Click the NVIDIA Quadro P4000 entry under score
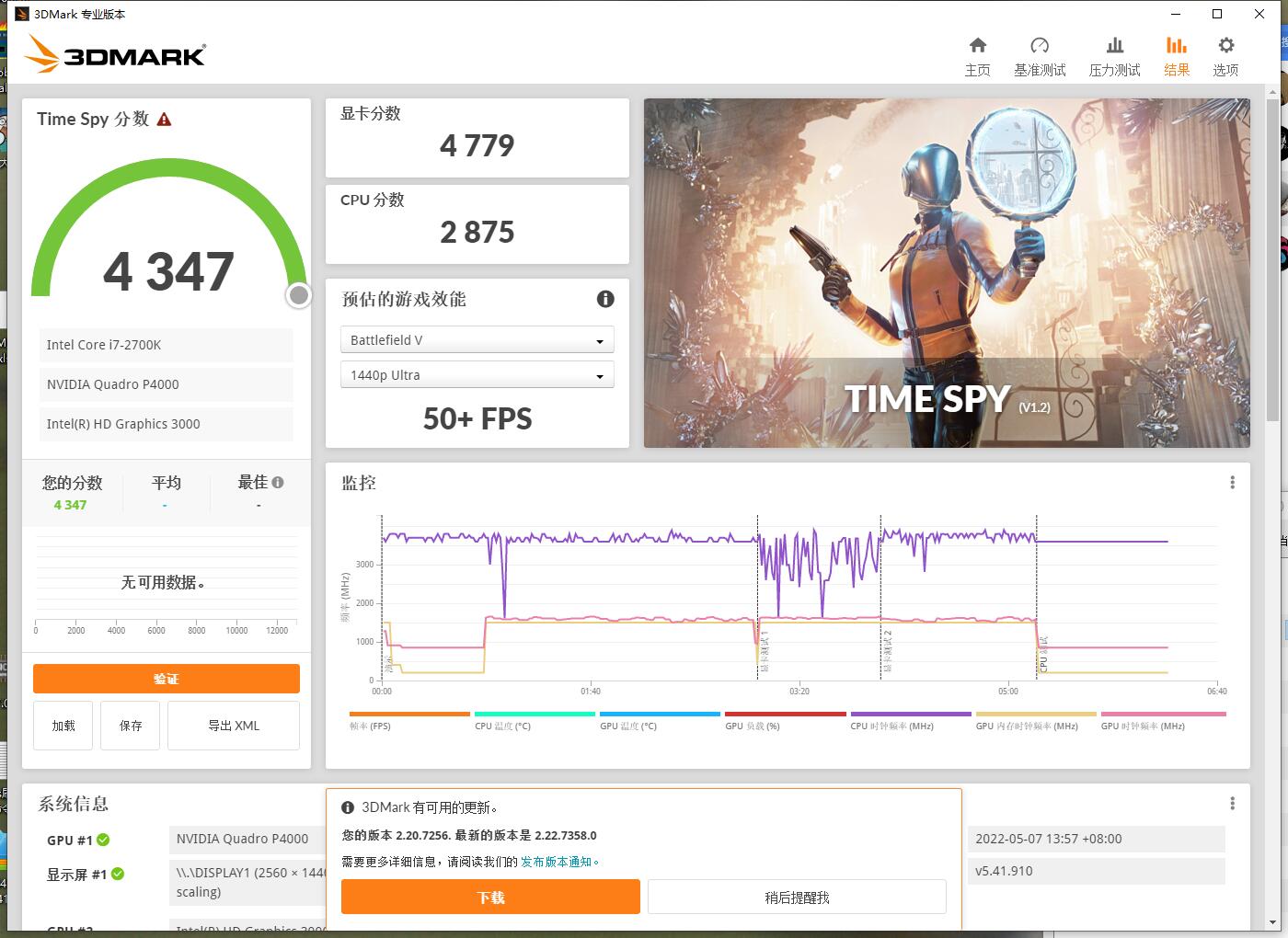This screenshot has width=1288, height=938. point(166,384)
